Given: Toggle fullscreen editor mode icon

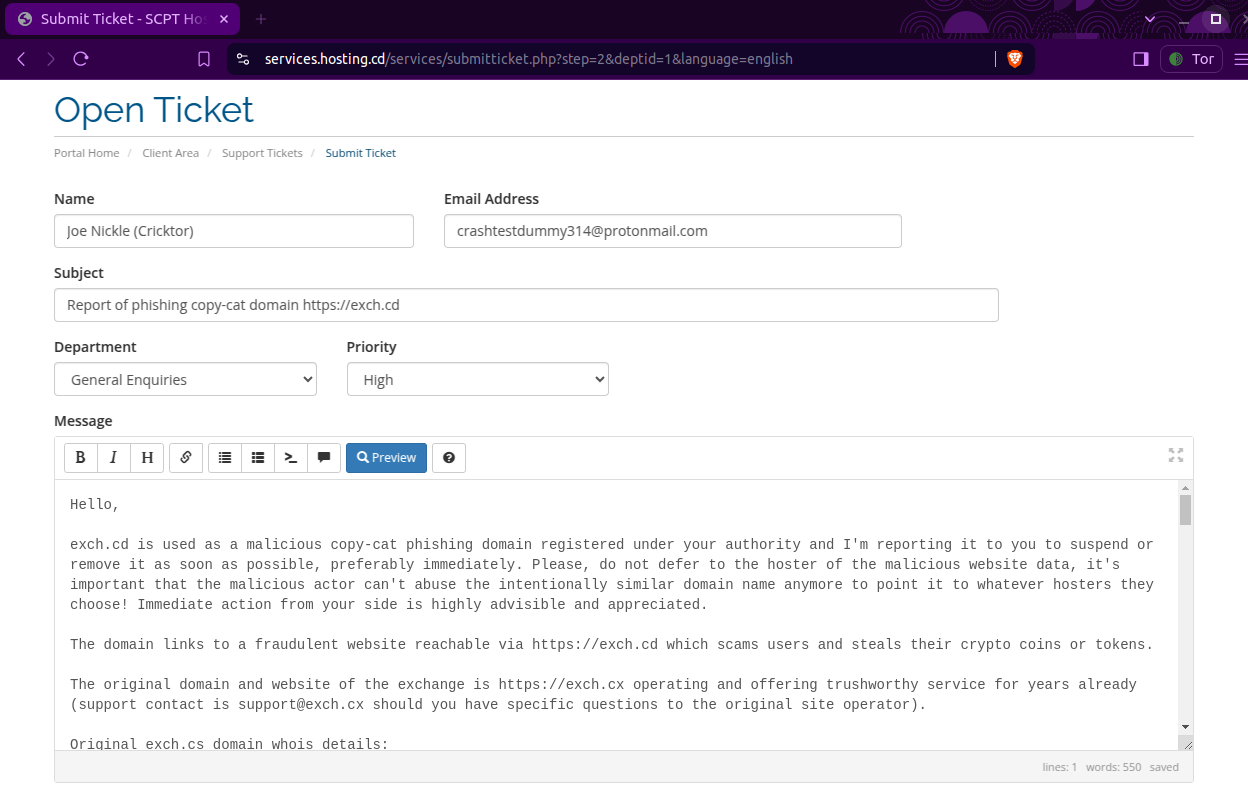Looking at the screenshot, I should point(1176,455).
